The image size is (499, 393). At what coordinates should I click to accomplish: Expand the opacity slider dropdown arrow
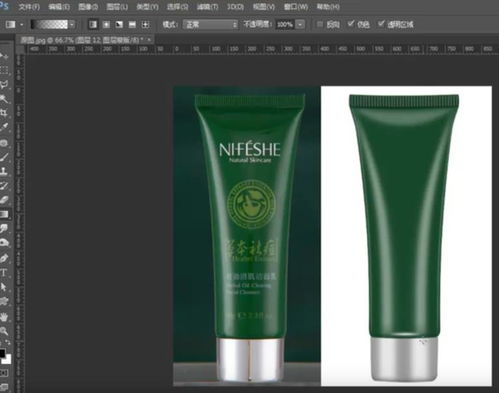[300, 24]
